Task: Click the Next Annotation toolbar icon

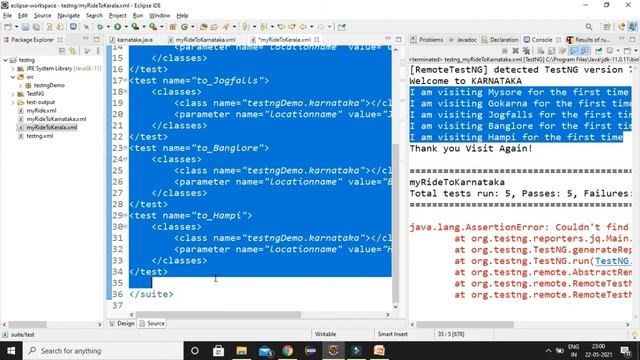Action: 245,27
